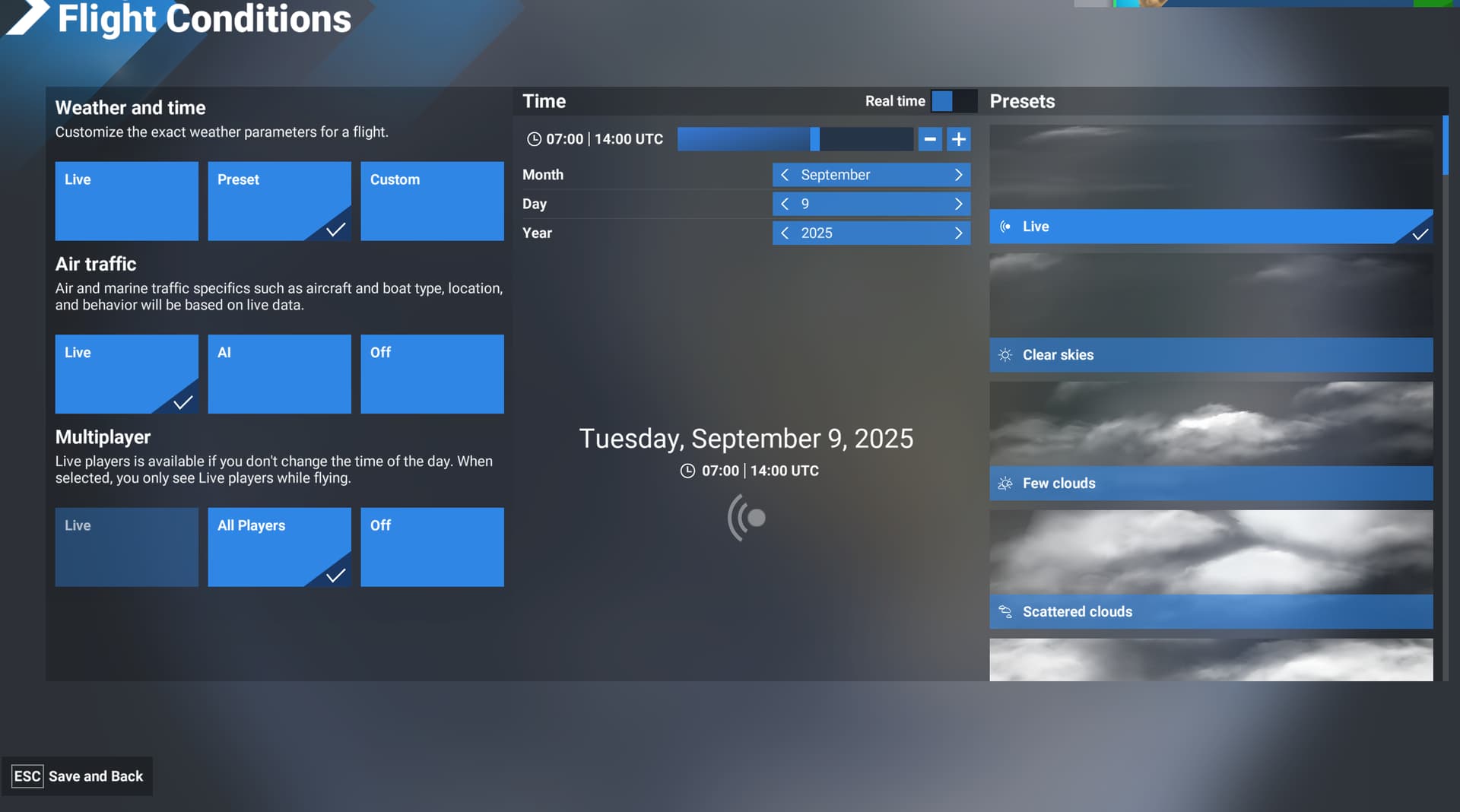Screen dimensions: 1460x812
Task: Open the Clear skies thumbnail image
Action: tap(1211, 296)
